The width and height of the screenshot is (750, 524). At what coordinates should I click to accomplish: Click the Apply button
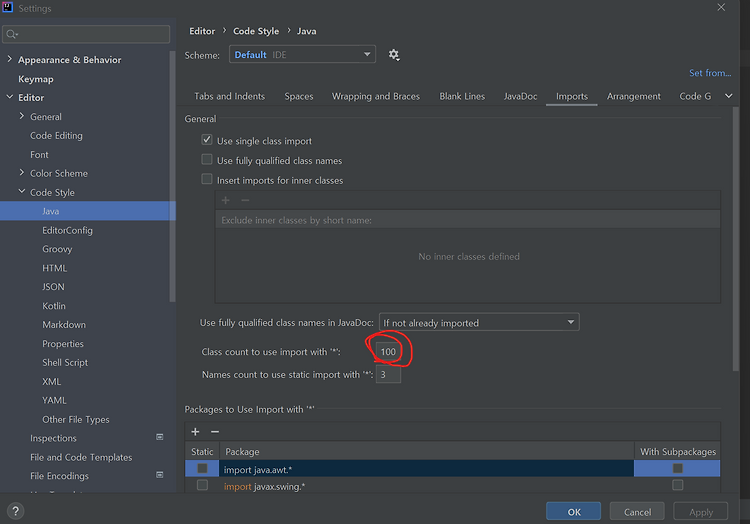pyautogui.click(x=701, y=512)
